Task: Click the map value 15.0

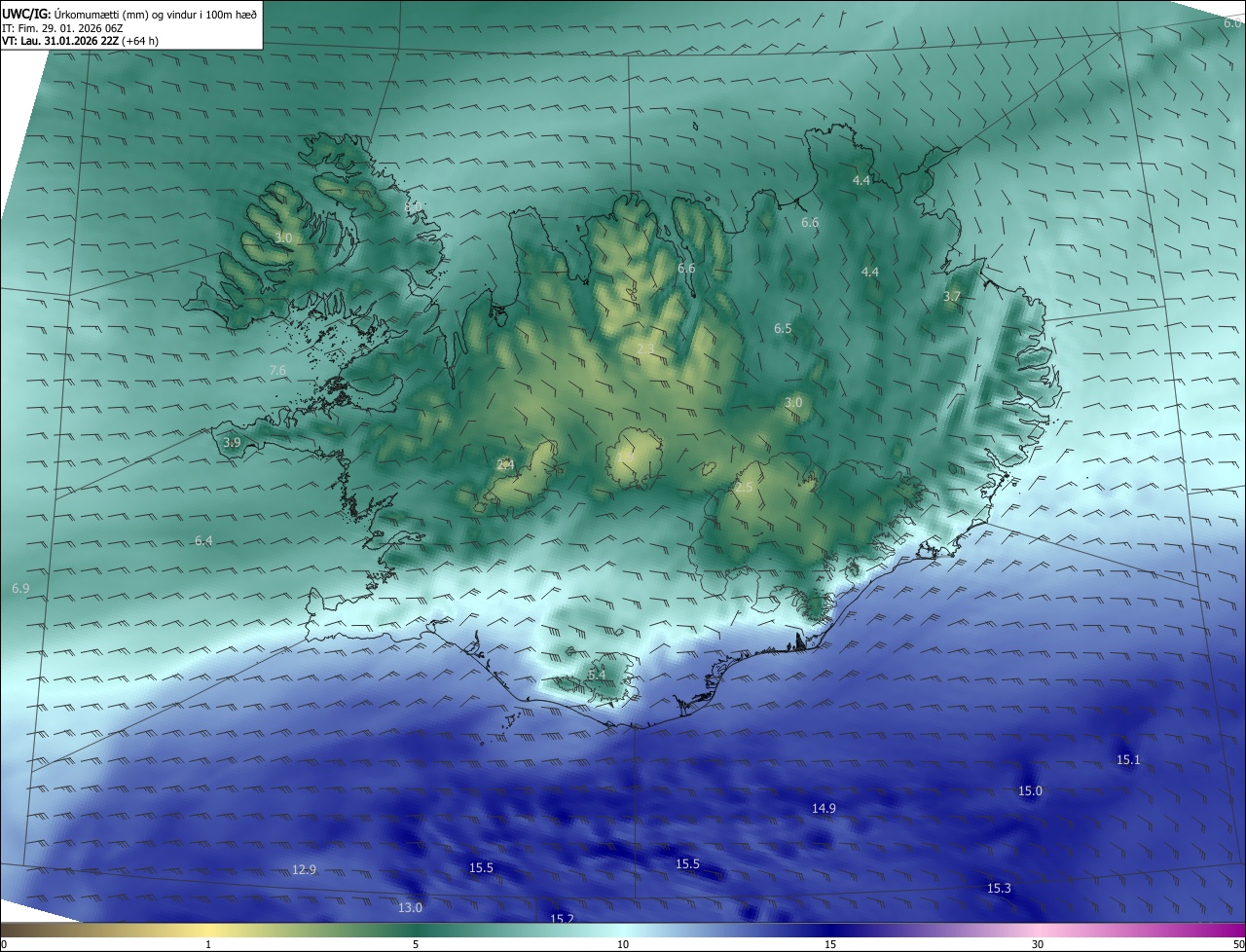Action: coord(1030,790)
